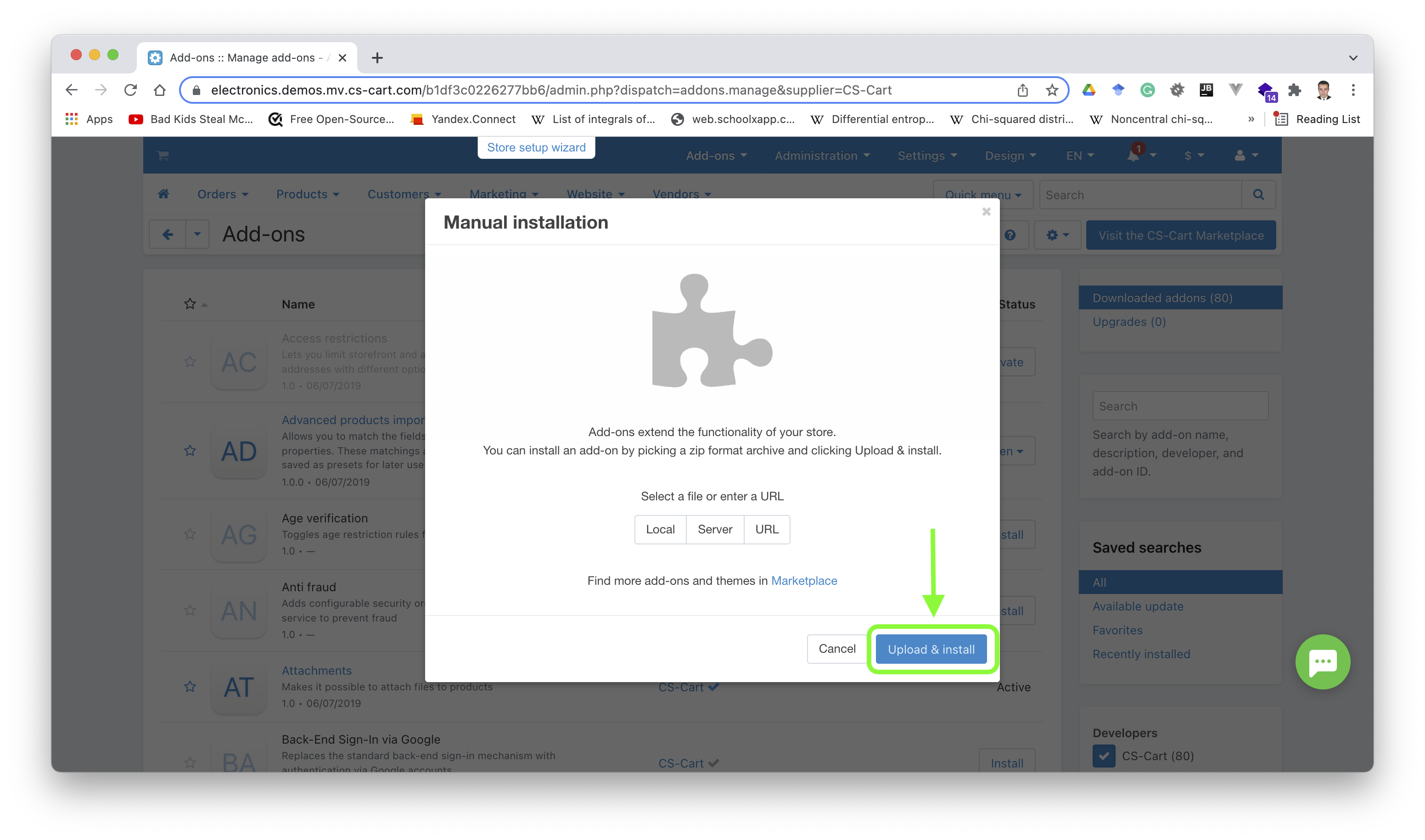Image resolution: width=1425 pixels, height=840 pixels.
Task: Click the help question mark icon
Action: click(x=1011, y=235)
